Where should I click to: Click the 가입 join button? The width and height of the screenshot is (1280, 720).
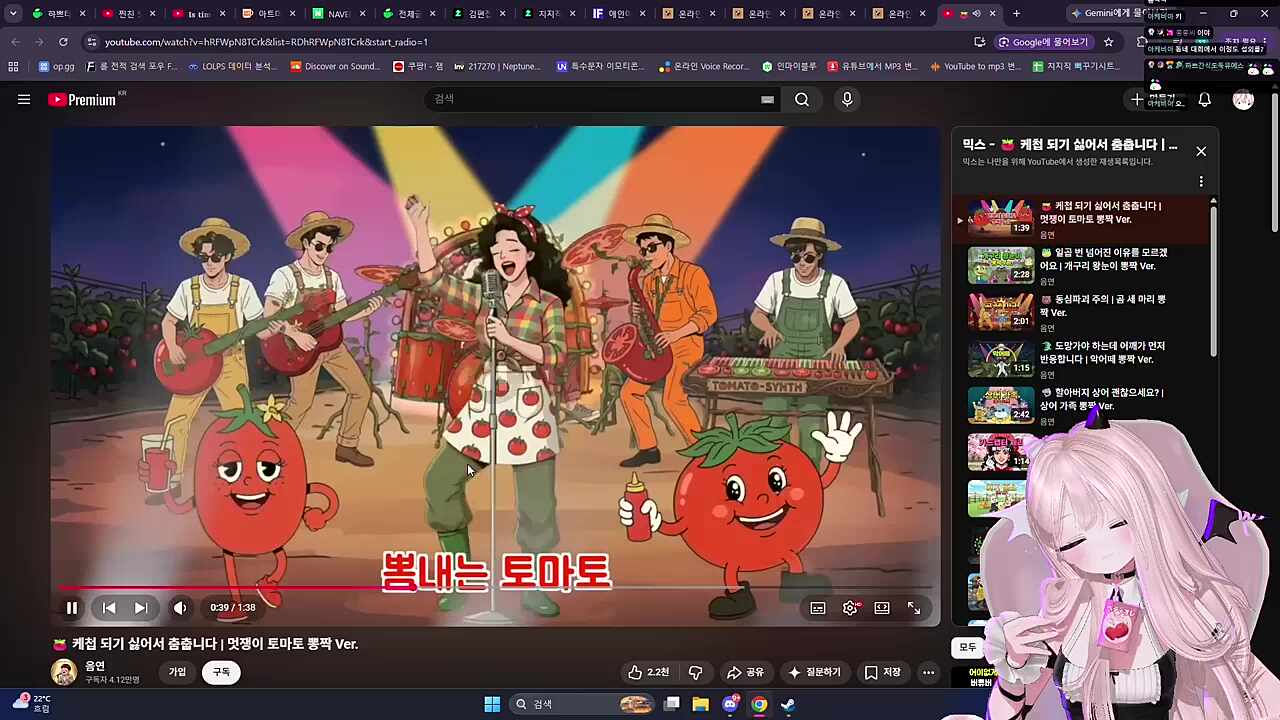(x=177, y=672)
